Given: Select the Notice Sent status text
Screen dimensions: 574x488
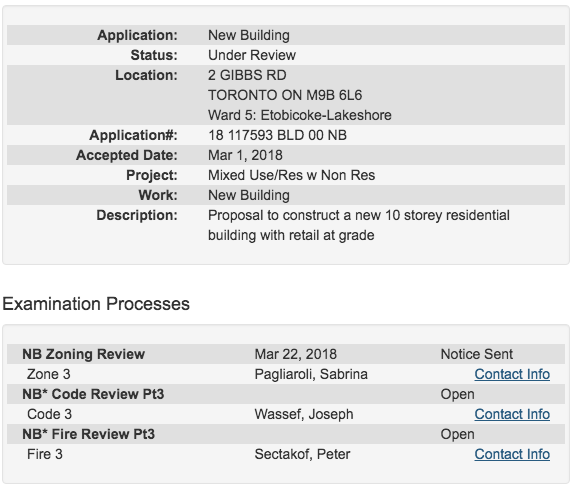Looking at the screenshot, I should pyautogui.click(x=477, y=354).
